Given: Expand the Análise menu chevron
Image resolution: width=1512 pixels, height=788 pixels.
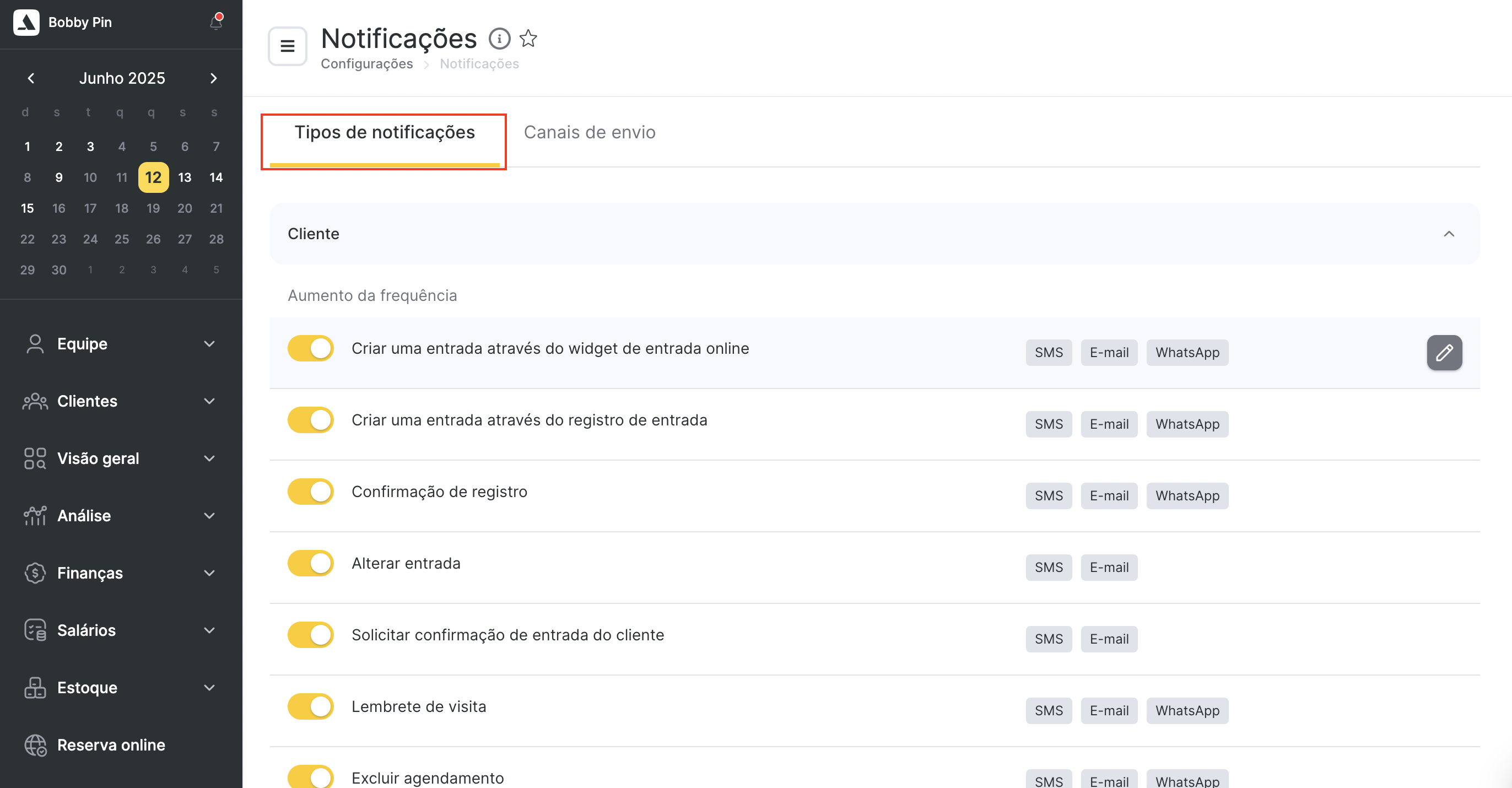Looking at the screenshot, I should coord(209,516).
